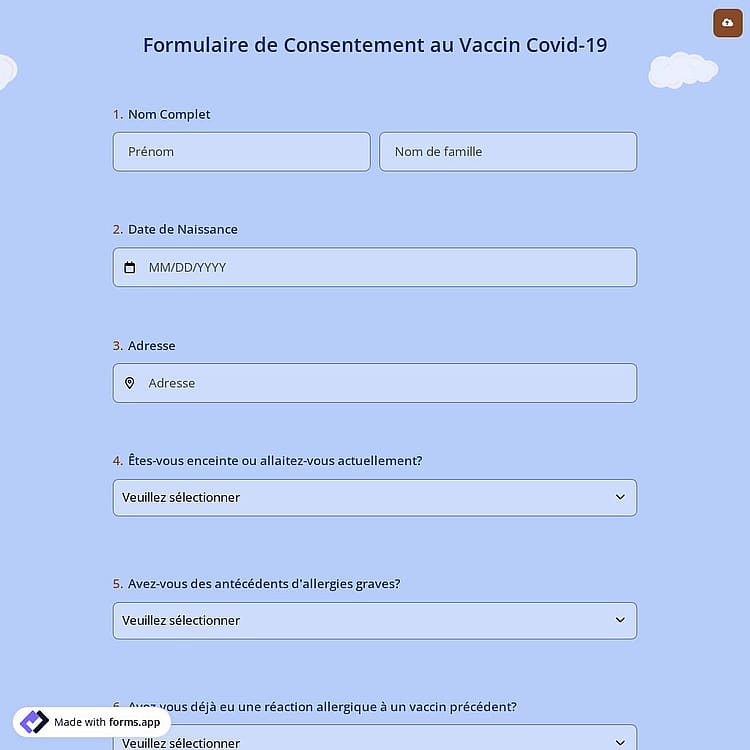Open Veuillez sélectionner under enceinte question
750x750 pixels.
[375, 497]
